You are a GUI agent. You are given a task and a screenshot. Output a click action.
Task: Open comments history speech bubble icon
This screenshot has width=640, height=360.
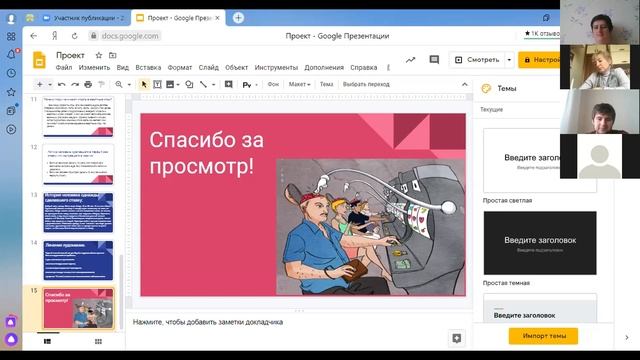[434, 60]
